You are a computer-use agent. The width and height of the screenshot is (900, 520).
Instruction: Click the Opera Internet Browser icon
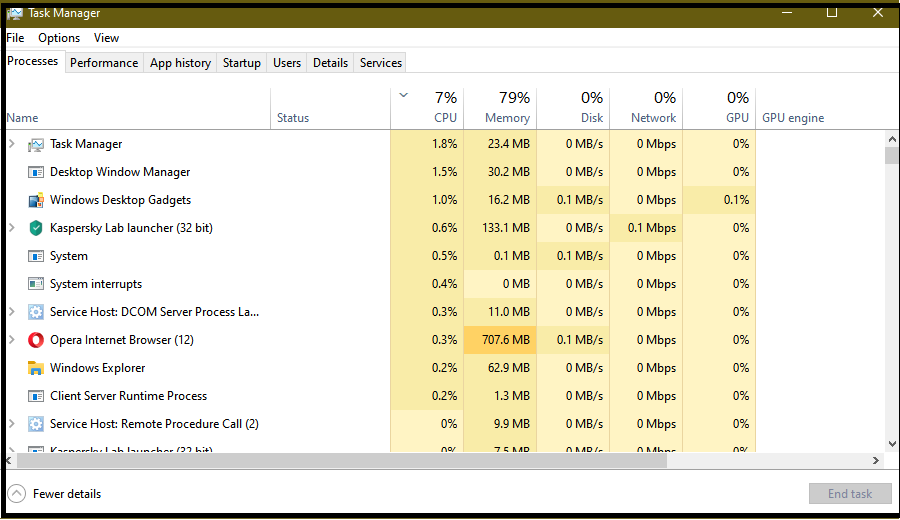coord(36,340)
